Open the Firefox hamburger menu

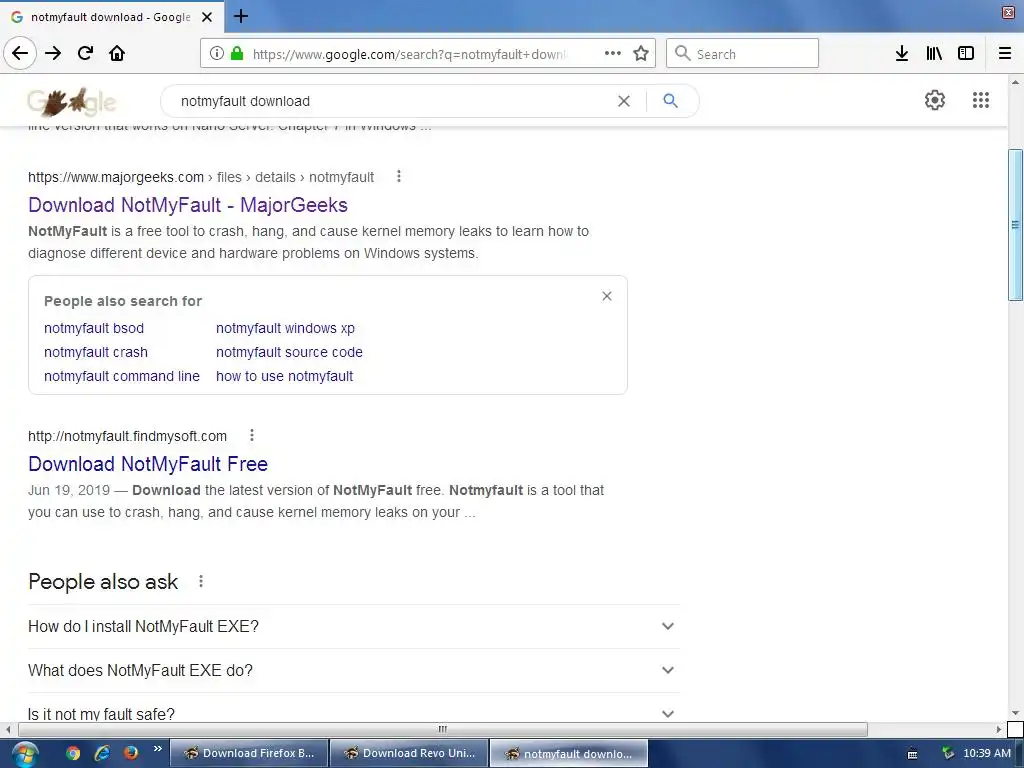coord(1005,54)
